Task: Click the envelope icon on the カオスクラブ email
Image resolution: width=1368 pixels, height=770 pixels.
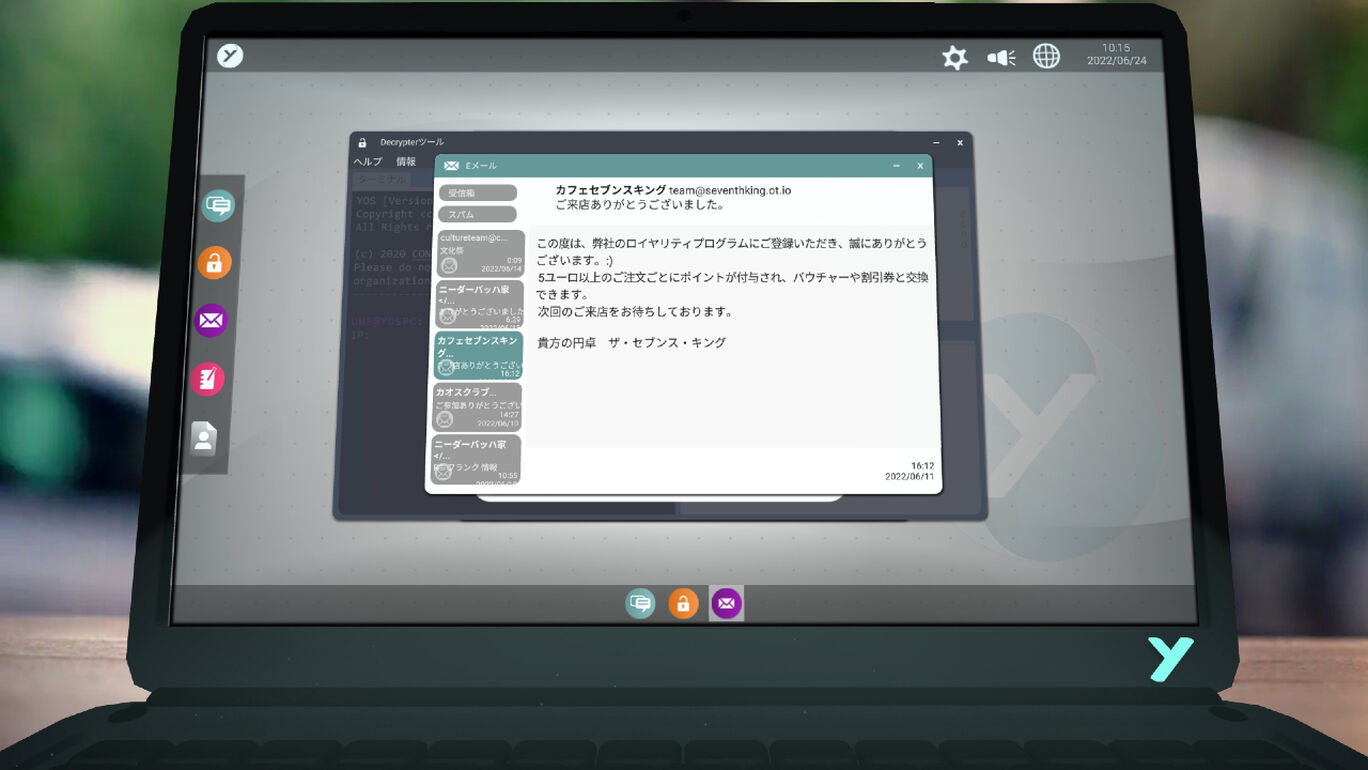Action: pos(445,419)
